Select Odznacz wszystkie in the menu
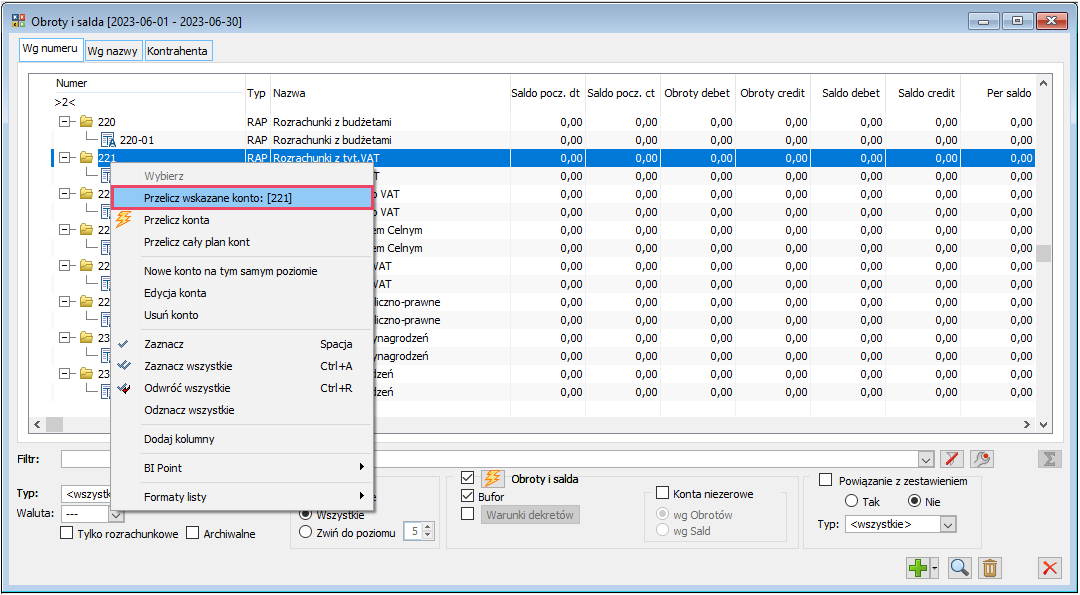The image size is (1080, 595). (242, 410)
